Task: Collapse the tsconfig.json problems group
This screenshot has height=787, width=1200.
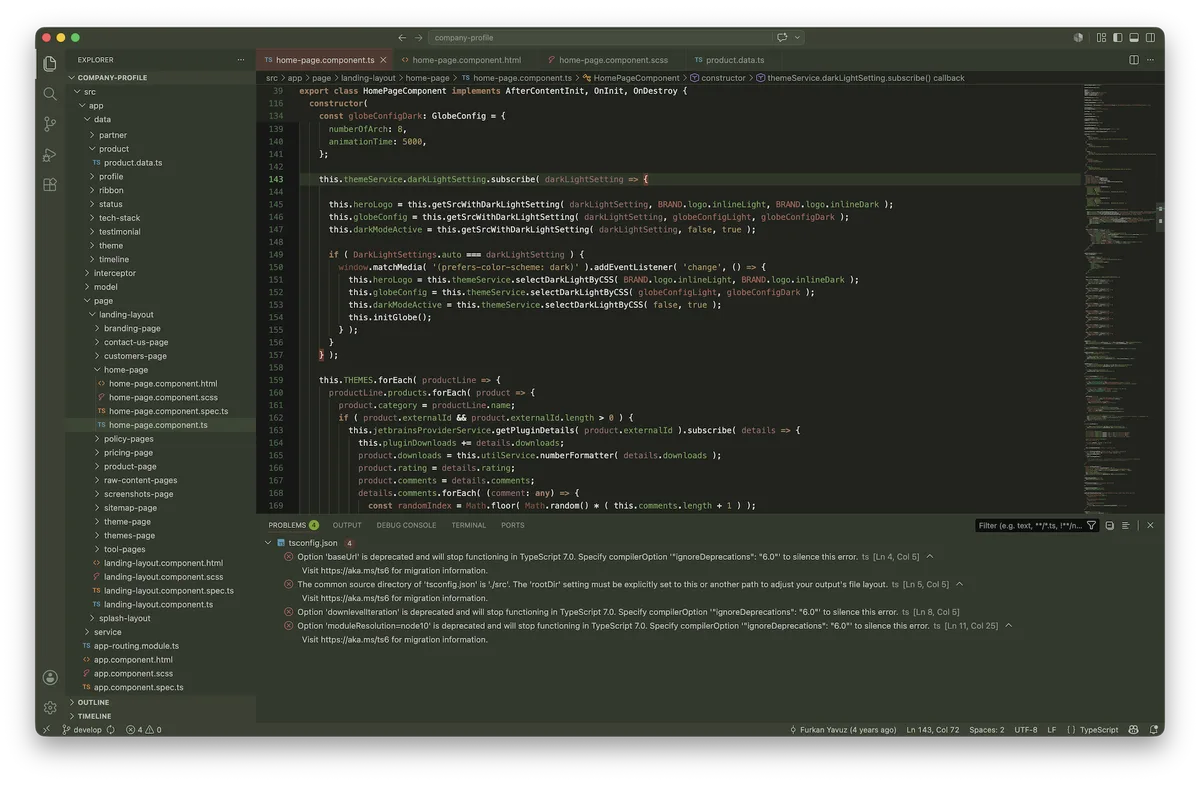Action: [268, 543]
